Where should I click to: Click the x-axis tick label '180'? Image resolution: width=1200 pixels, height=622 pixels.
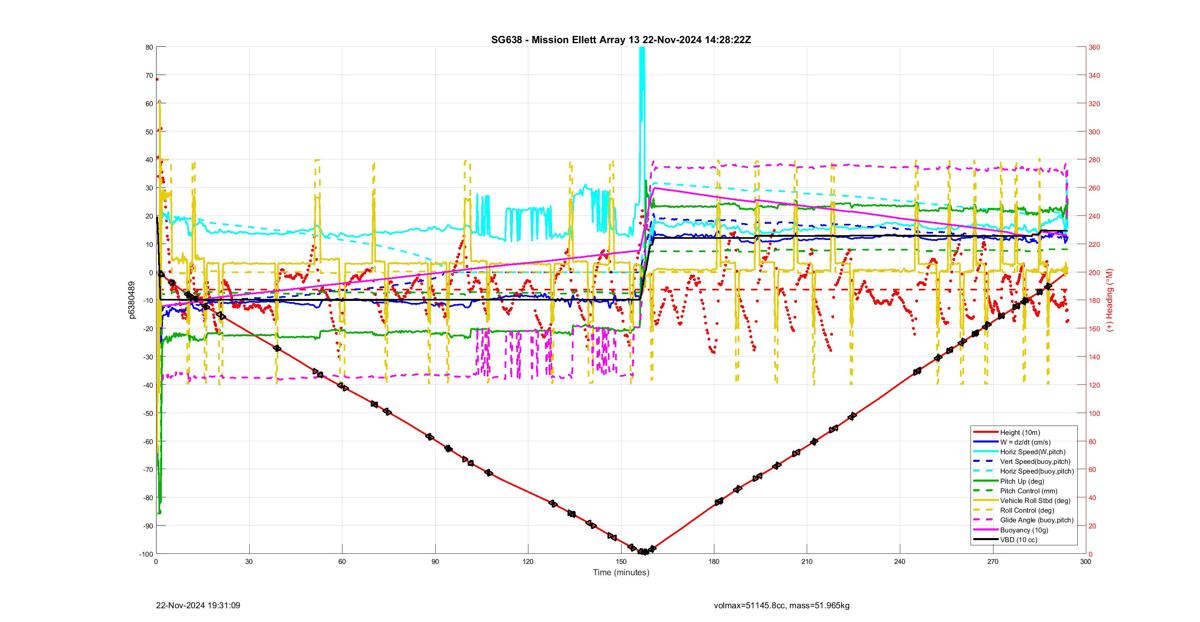pos(714,562)
